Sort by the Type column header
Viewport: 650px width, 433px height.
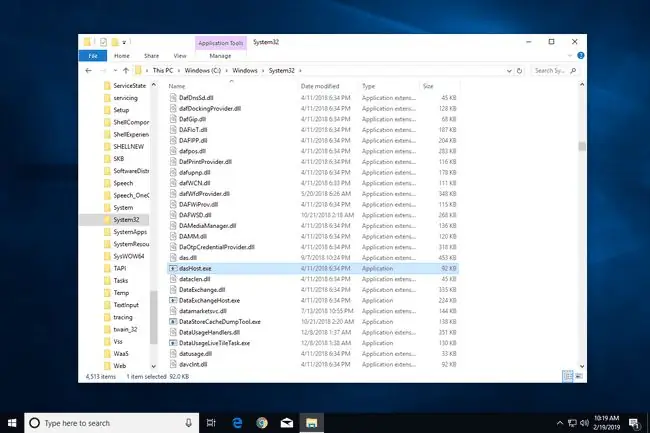[x=368, y=86]
